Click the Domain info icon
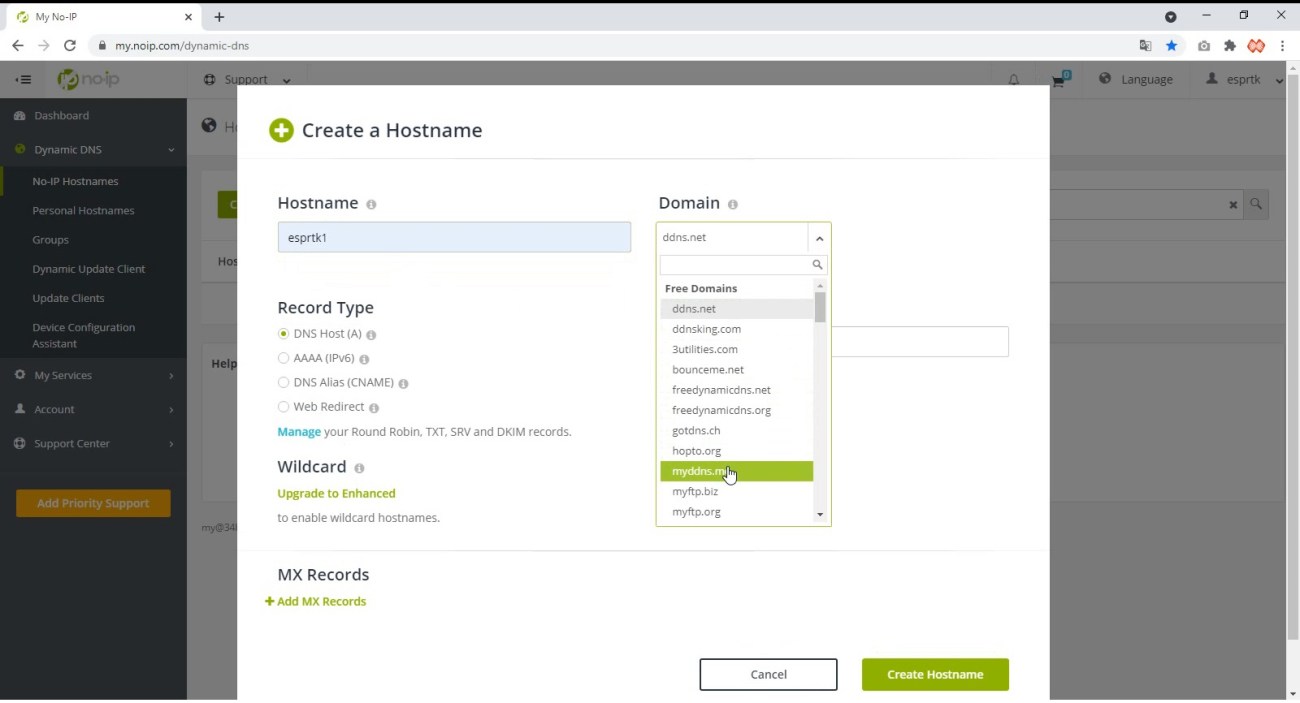The width and height of the screenshot is (1300, 703). (x=733, y=204)
